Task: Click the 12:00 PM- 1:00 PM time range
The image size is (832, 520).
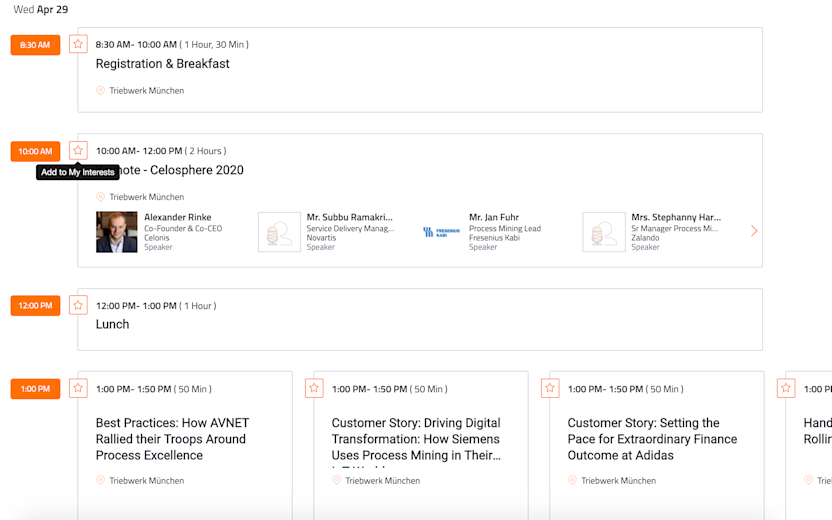Action: coord(136,306)
